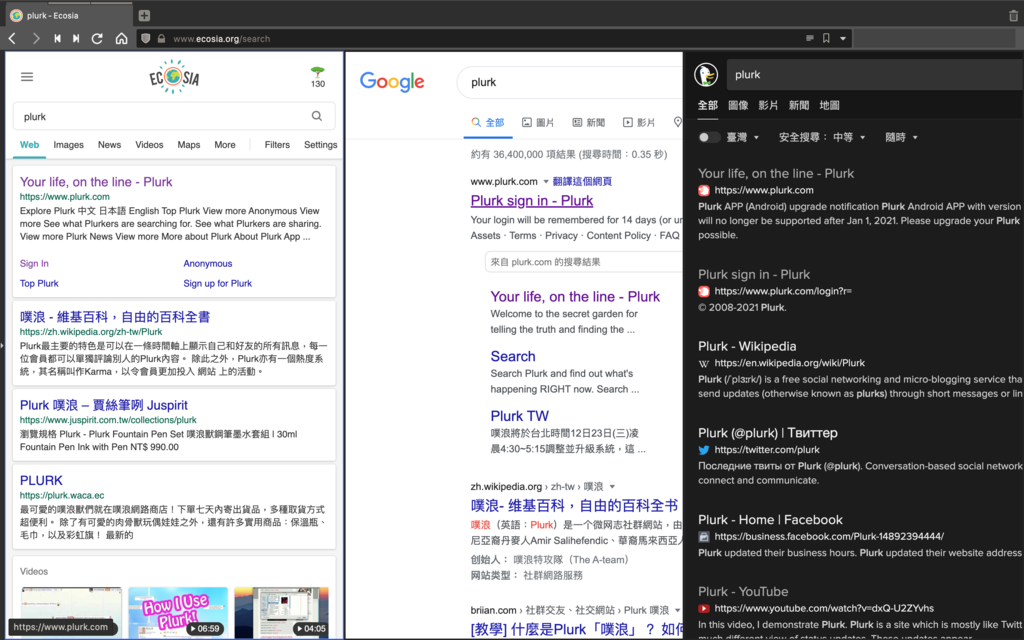Select the Ecosia Web tab
The image size is (1024, 640).
pos(29,145)
